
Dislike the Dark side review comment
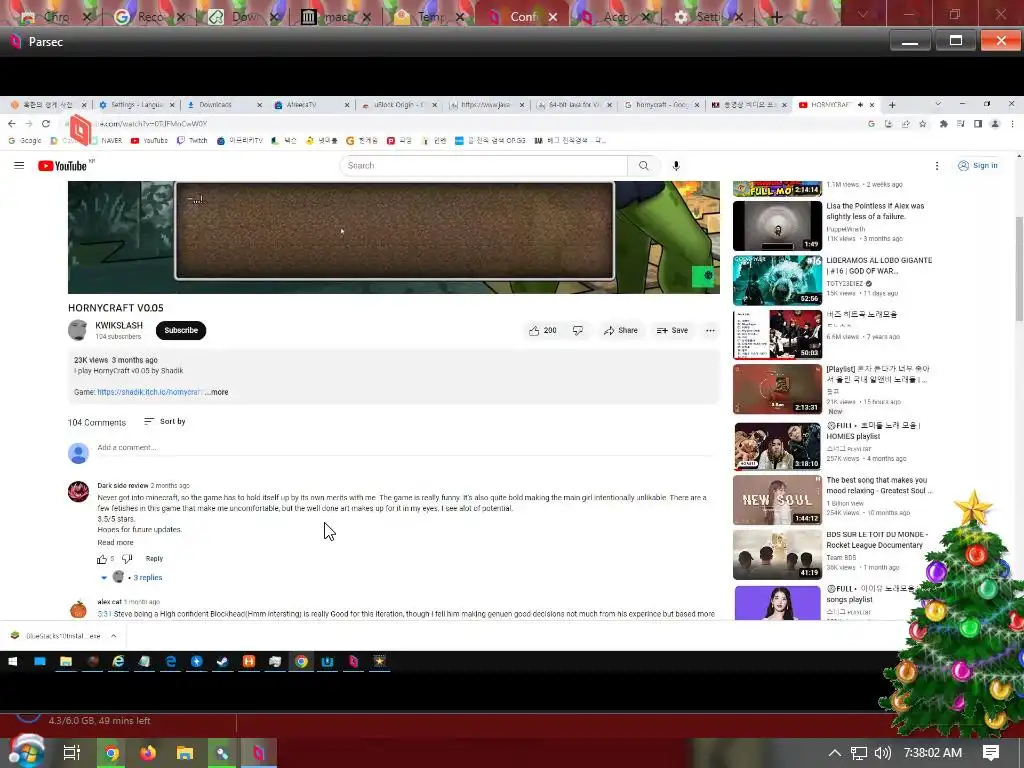point(127,559)
